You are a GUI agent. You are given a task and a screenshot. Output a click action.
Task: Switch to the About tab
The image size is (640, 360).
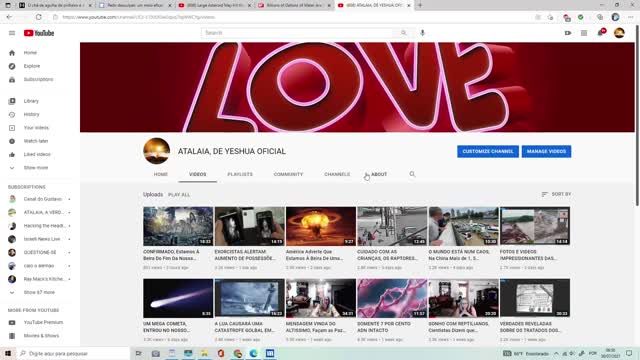[379, 174]
